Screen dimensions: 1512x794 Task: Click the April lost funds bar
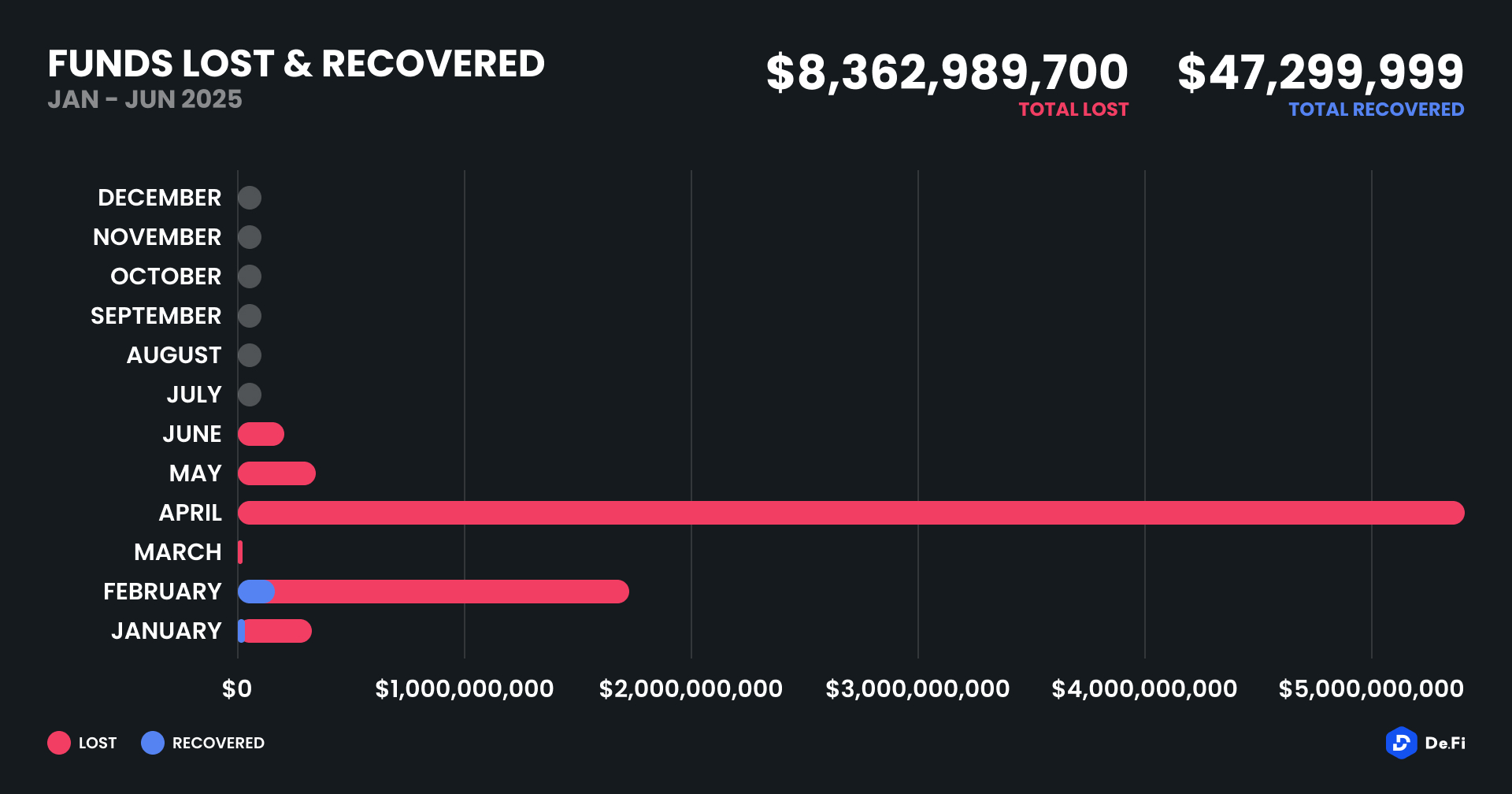click(850, 513)
